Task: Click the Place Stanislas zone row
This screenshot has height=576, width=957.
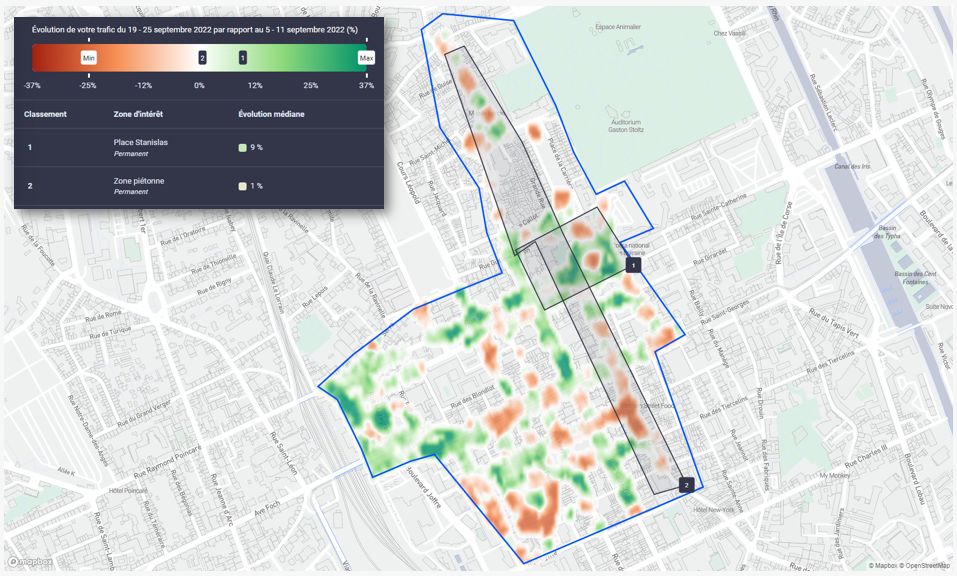Action: [x=199, y=147]
